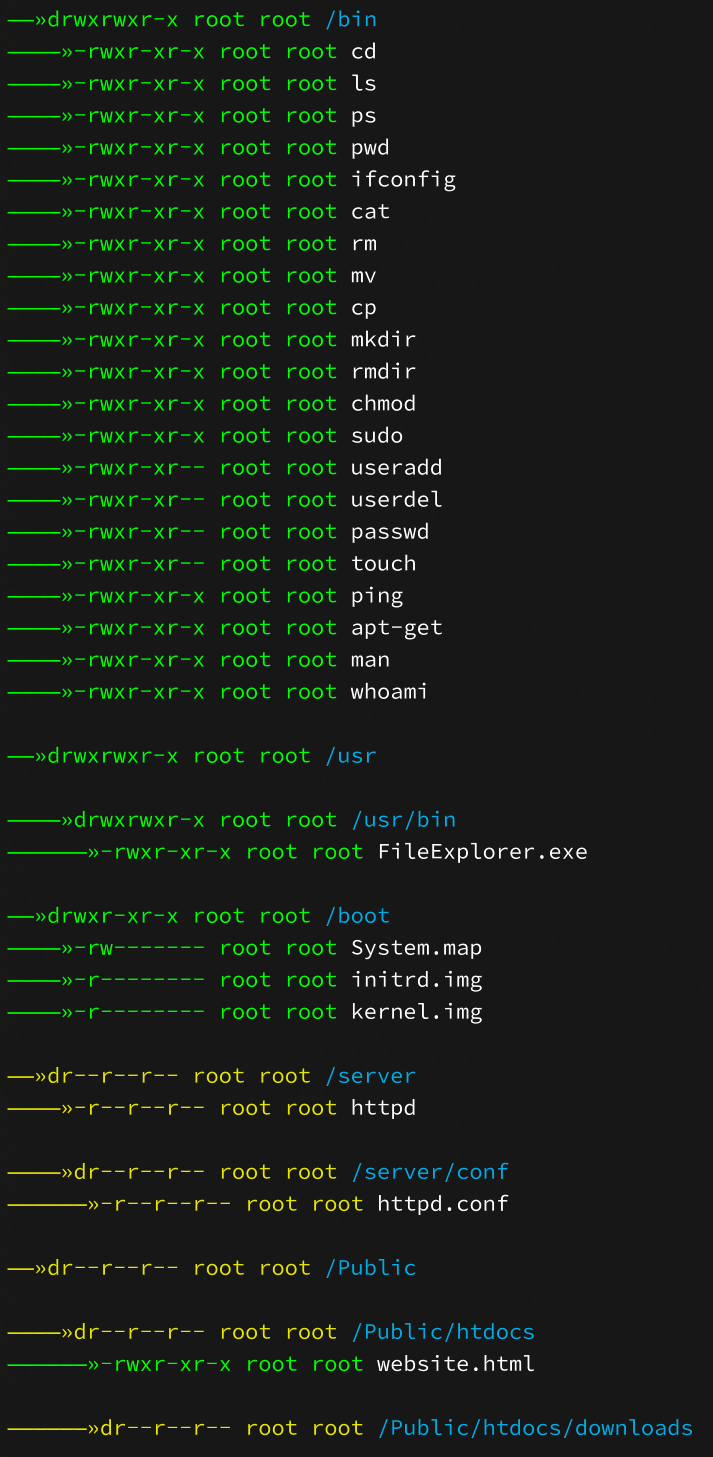Open the /server/conf directory path
This screenshot has height=1457, width=713.
(x=429, y=1172)
